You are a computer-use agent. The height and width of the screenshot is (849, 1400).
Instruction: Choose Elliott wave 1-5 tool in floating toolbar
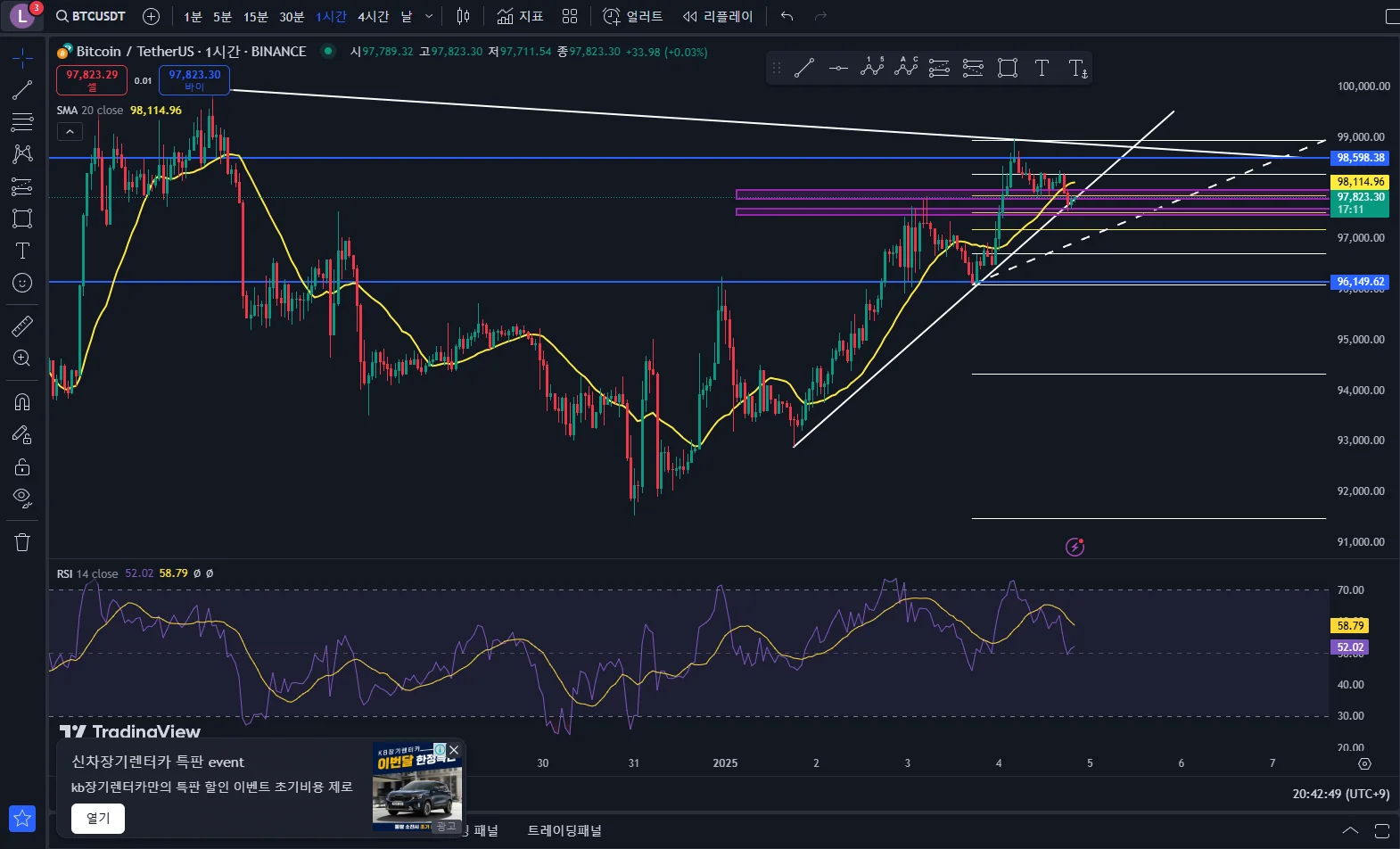point(872,68)
